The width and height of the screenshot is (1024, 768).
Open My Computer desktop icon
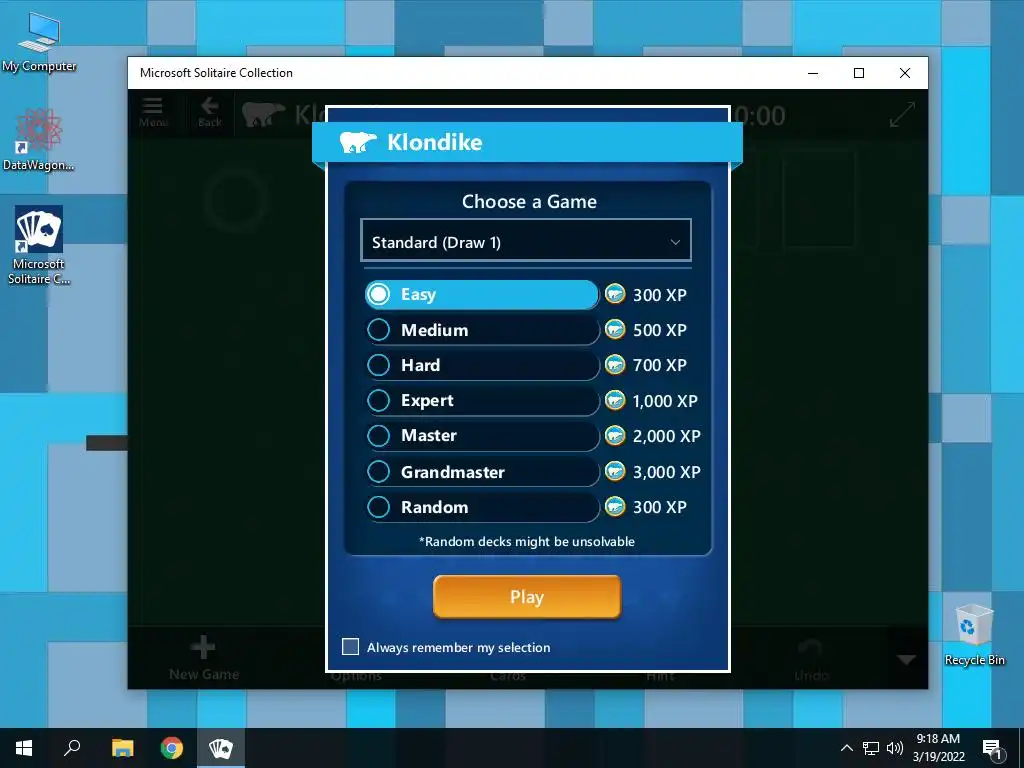tap(39, 42)
